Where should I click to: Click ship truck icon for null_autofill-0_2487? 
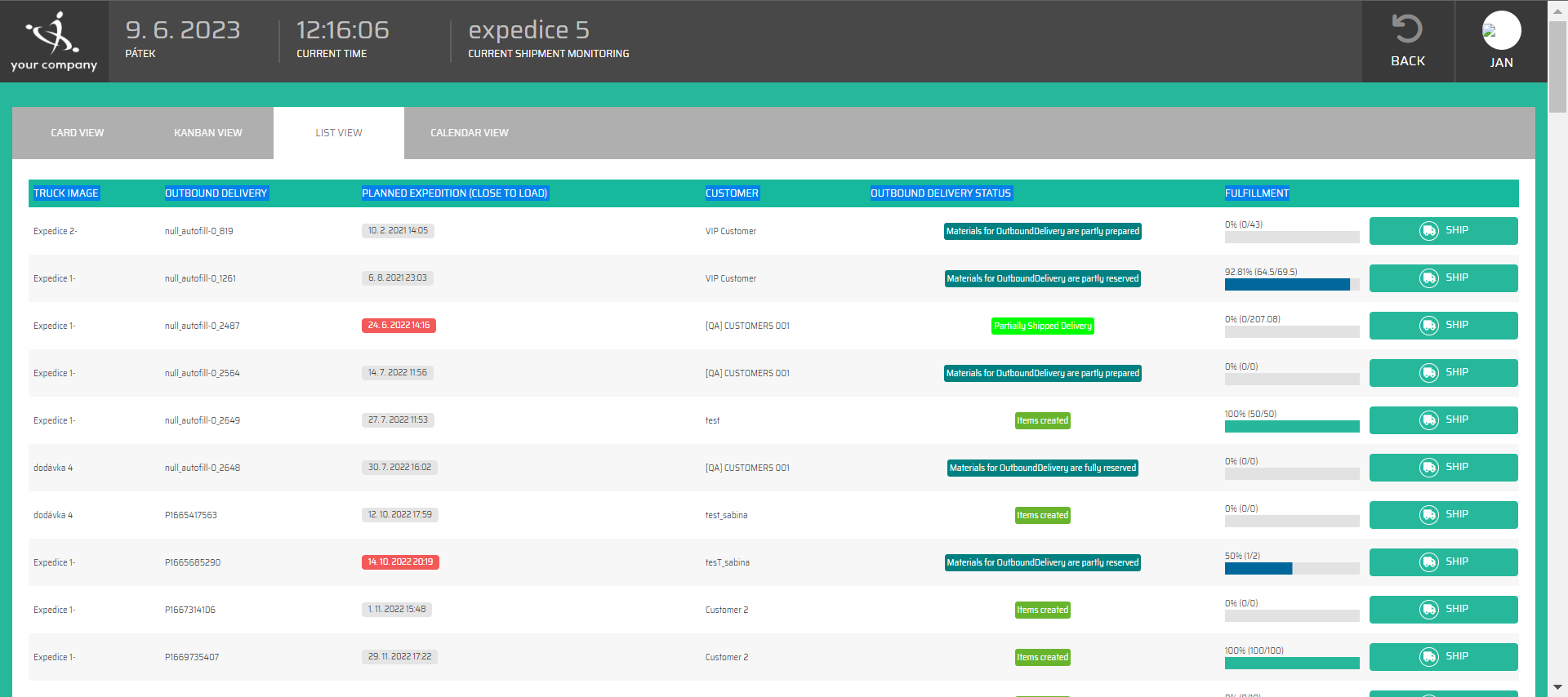[x=1428, y=326]
